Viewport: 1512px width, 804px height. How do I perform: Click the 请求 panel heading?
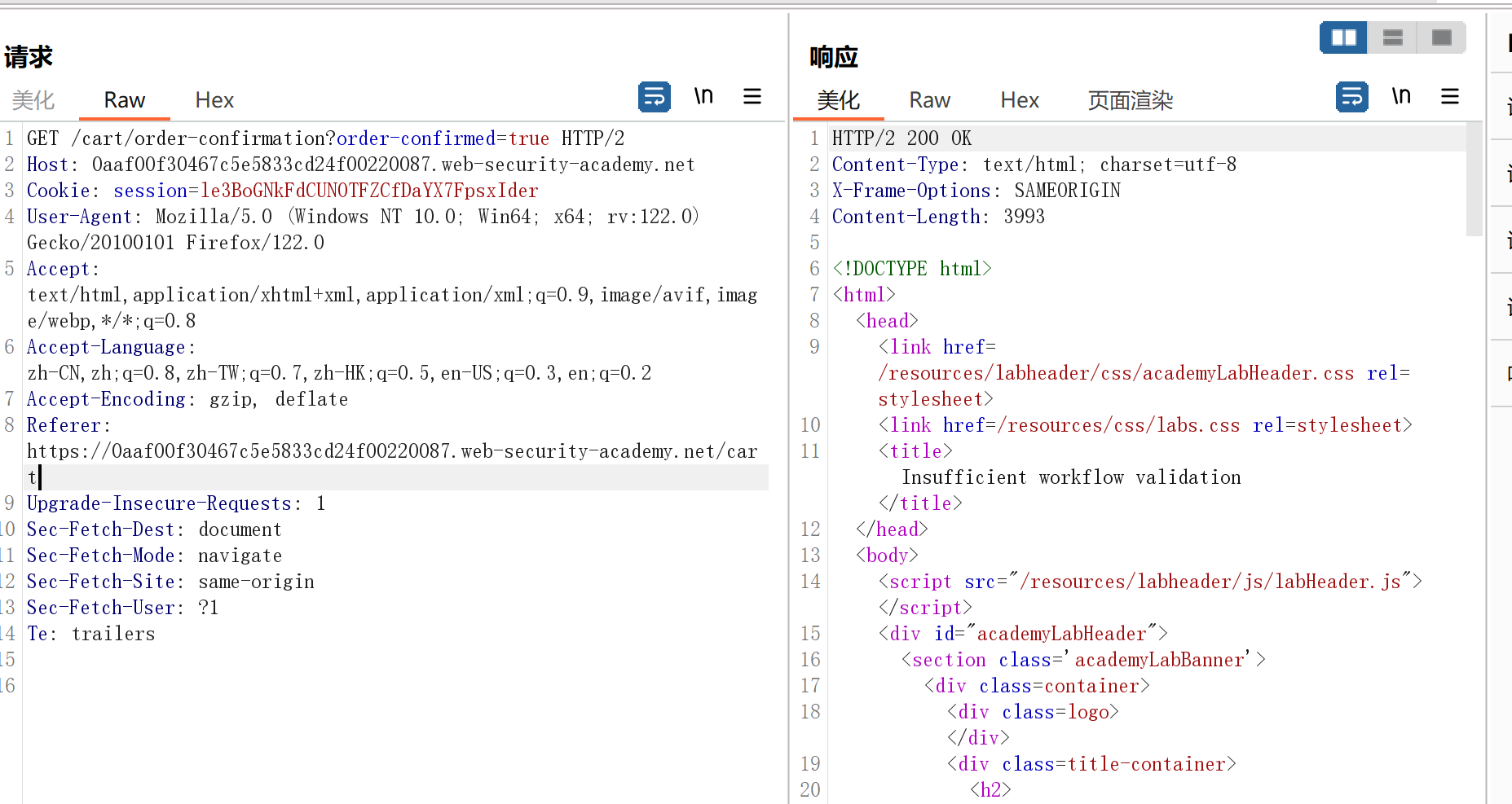click(29, 57)
